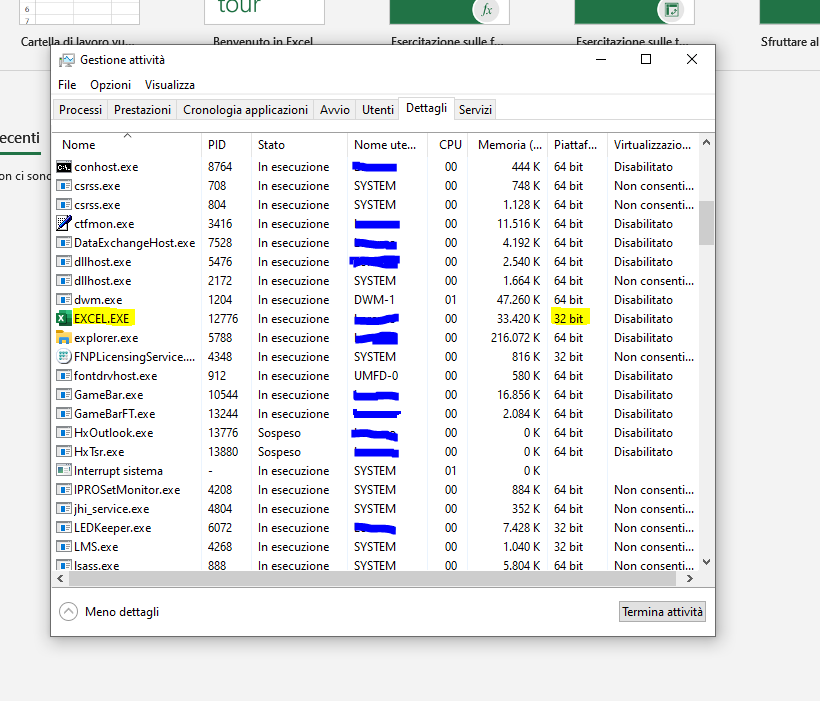The height and width of the screenshot is (701, 820).
Task: Sort by the Memoria column header
Action: (x=507, y=145)
